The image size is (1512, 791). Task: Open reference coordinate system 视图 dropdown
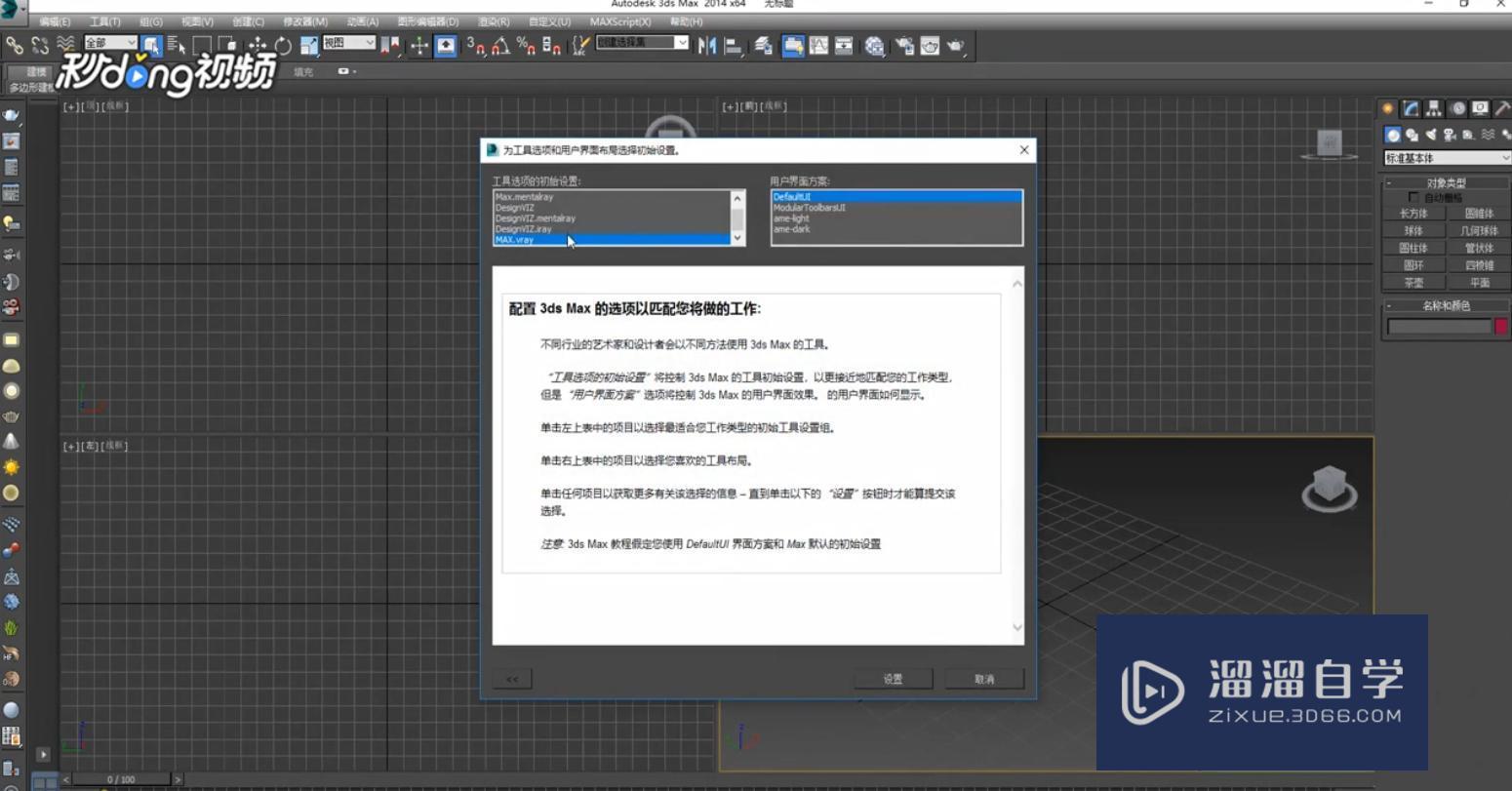tap(349, 43)
